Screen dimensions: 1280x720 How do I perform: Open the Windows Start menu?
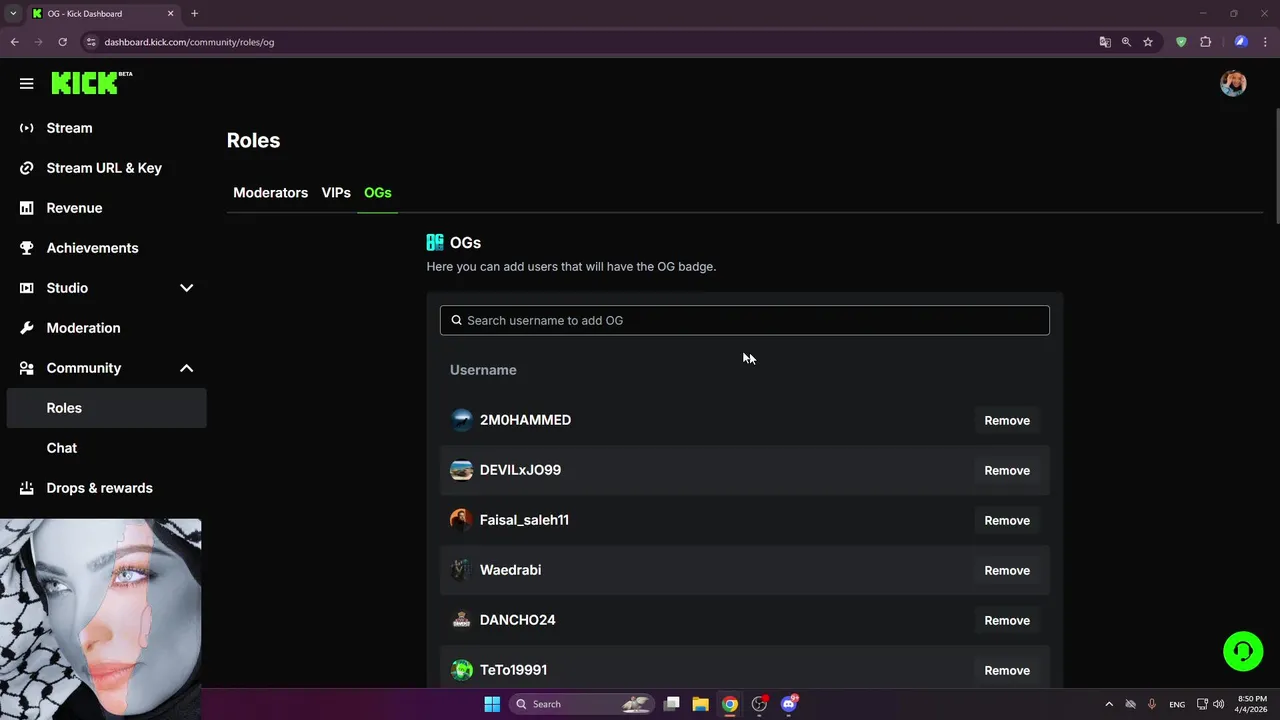pyautogui.click(x=492, y=704)
